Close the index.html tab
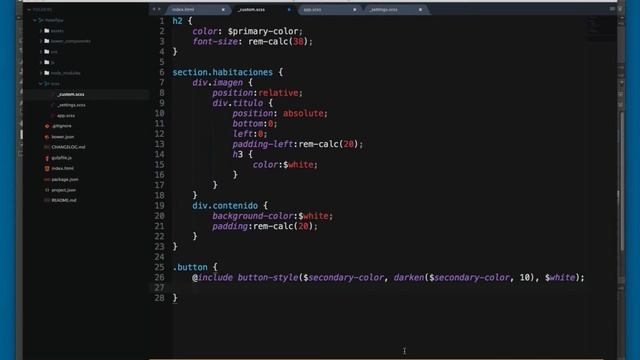This screenshot has height=360, width=640. tap(223, 9)
